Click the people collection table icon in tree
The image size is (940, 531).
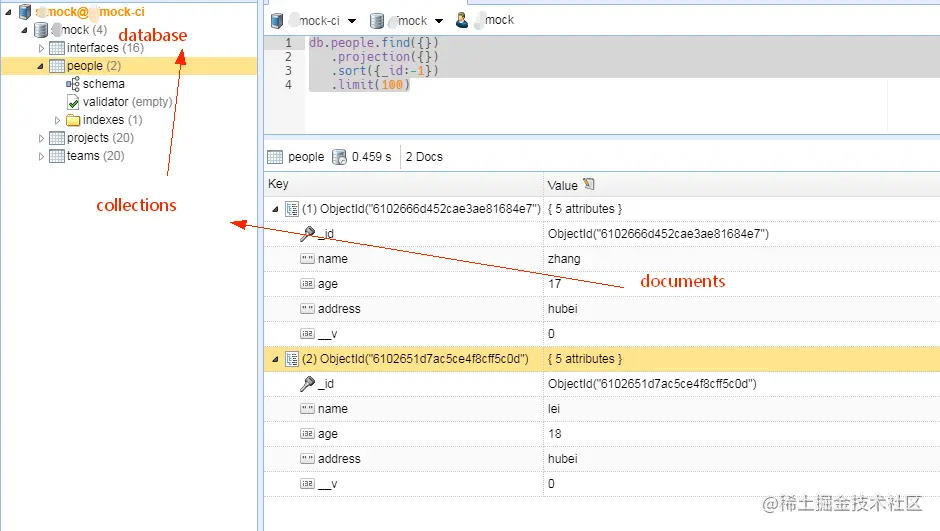tap(57, 66)
